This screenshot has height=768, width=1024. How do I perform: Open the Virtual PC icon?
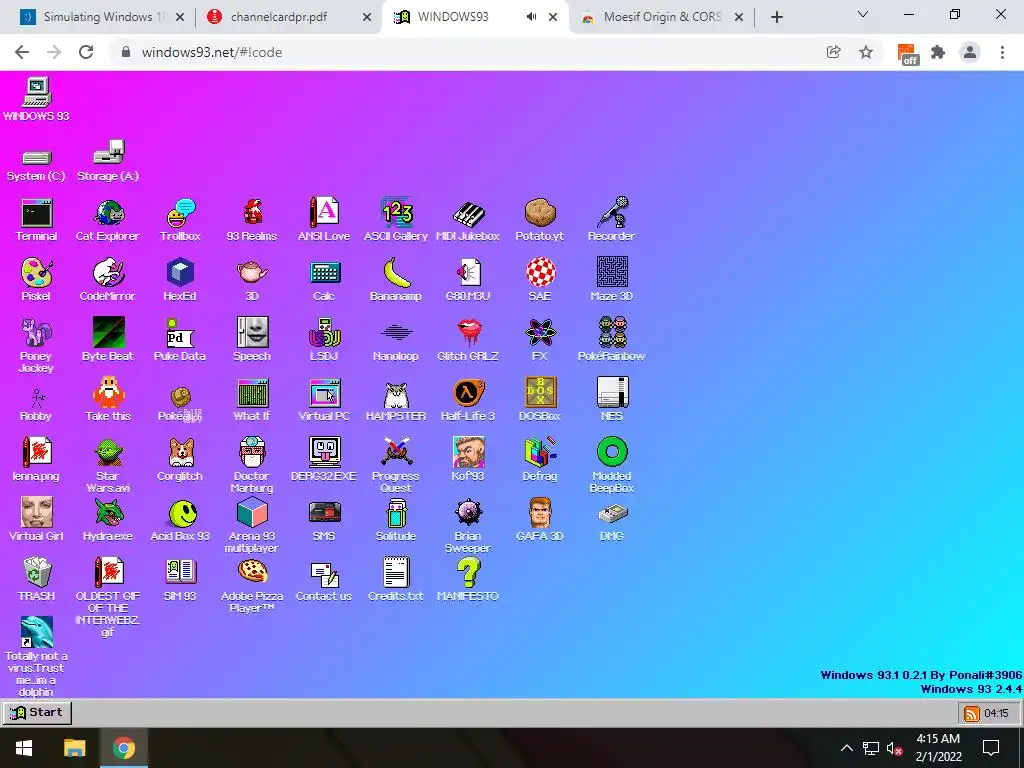coord(324,400)
